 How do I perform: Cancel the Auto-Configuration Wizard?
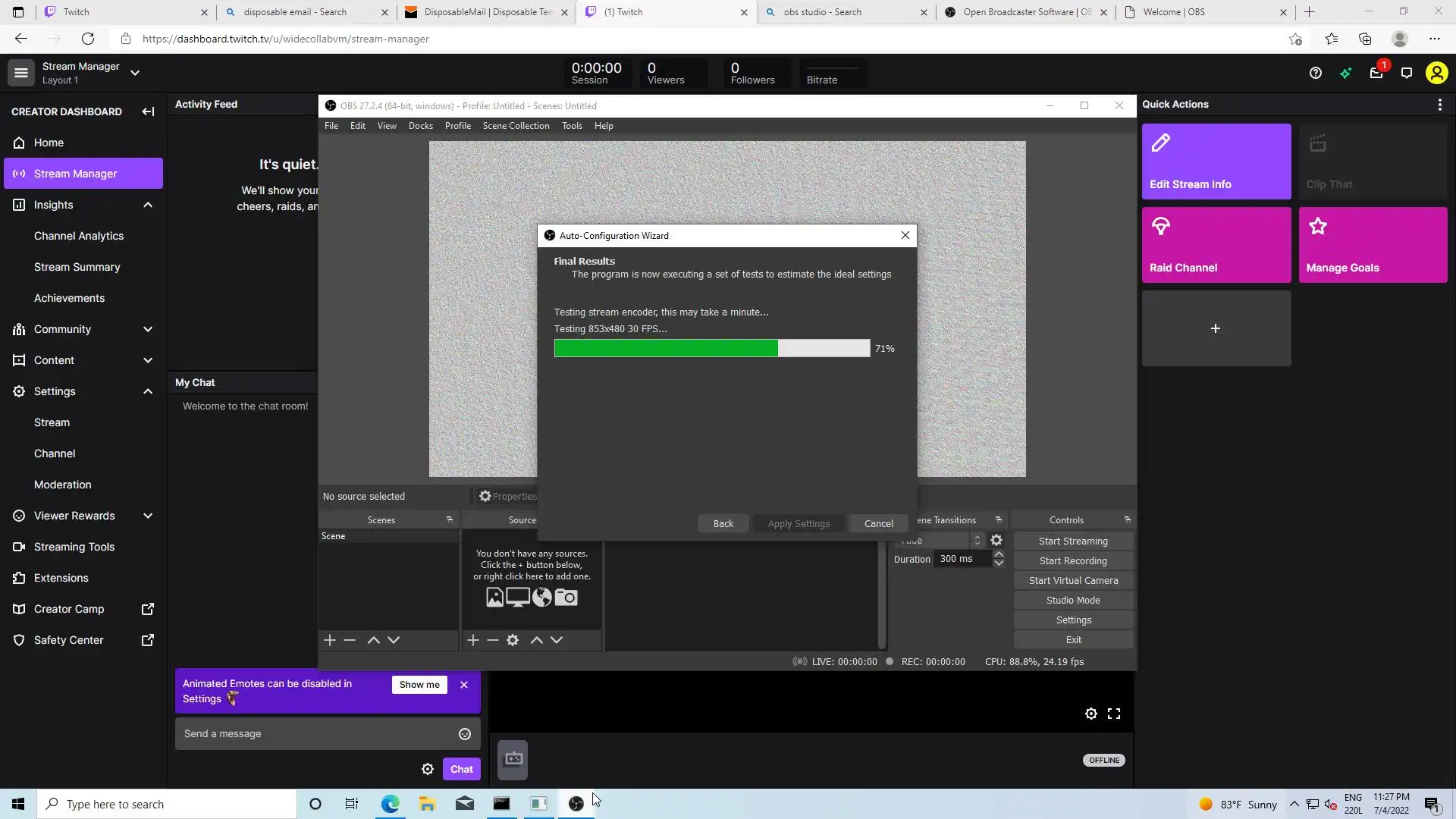[878, 523]
